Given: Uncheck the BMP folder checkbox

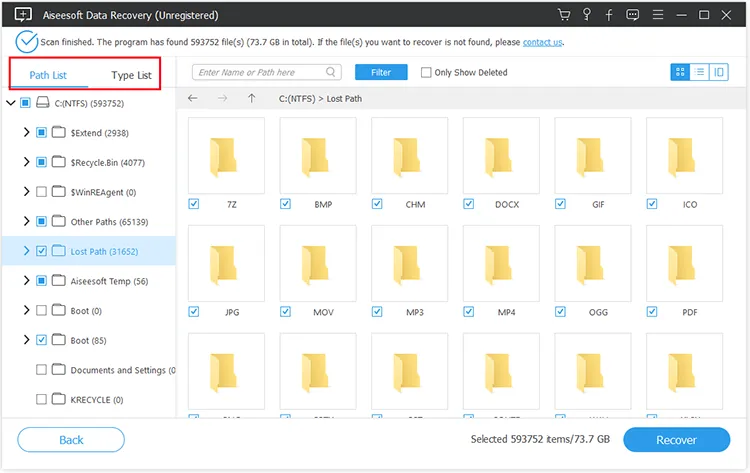Looking at the screenshot, I should [x=286, y=204].
